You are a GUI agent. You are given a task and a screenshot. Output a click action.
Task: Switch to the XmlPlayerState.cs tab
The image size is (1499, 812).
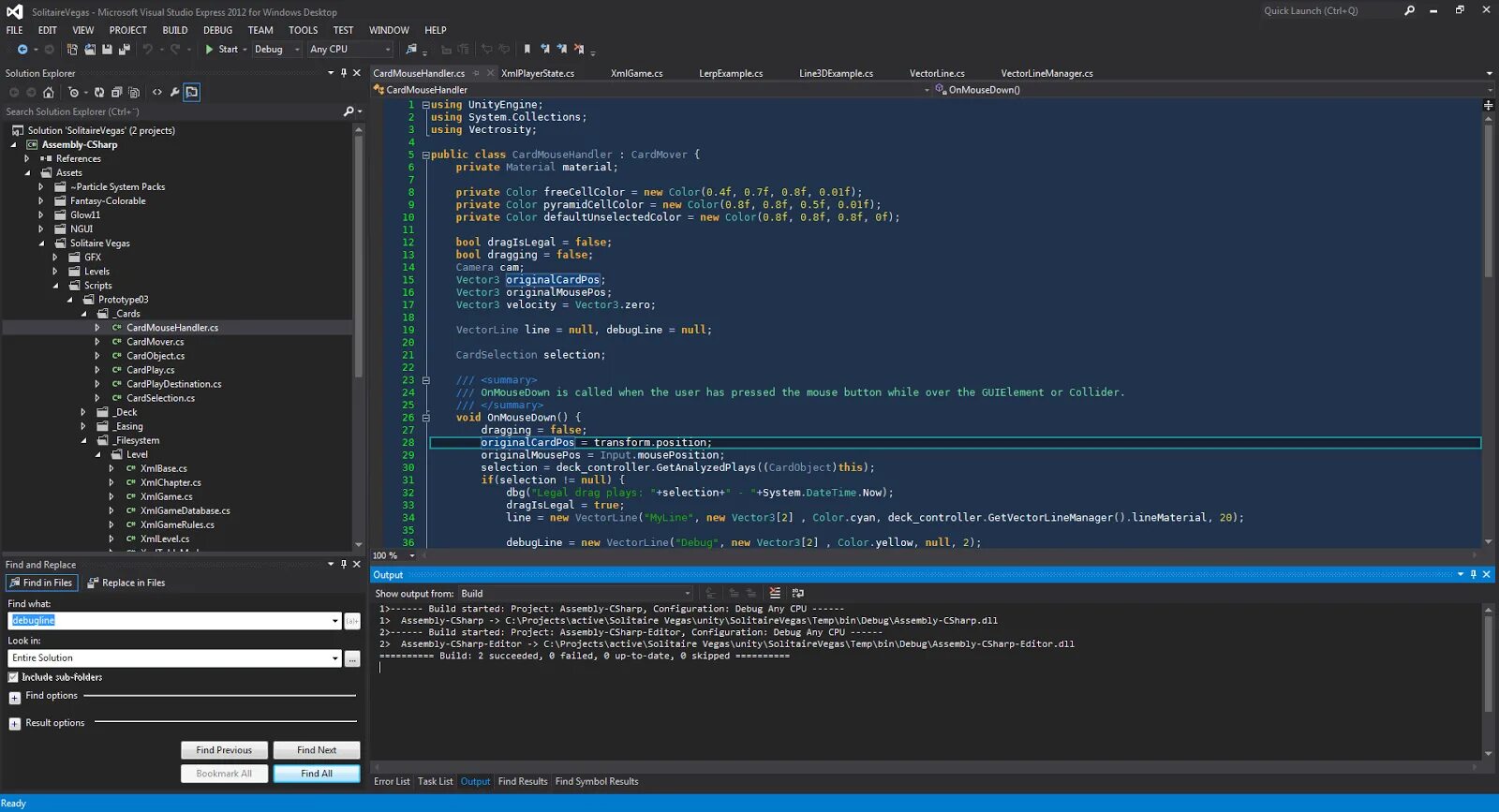coord(538,73)
